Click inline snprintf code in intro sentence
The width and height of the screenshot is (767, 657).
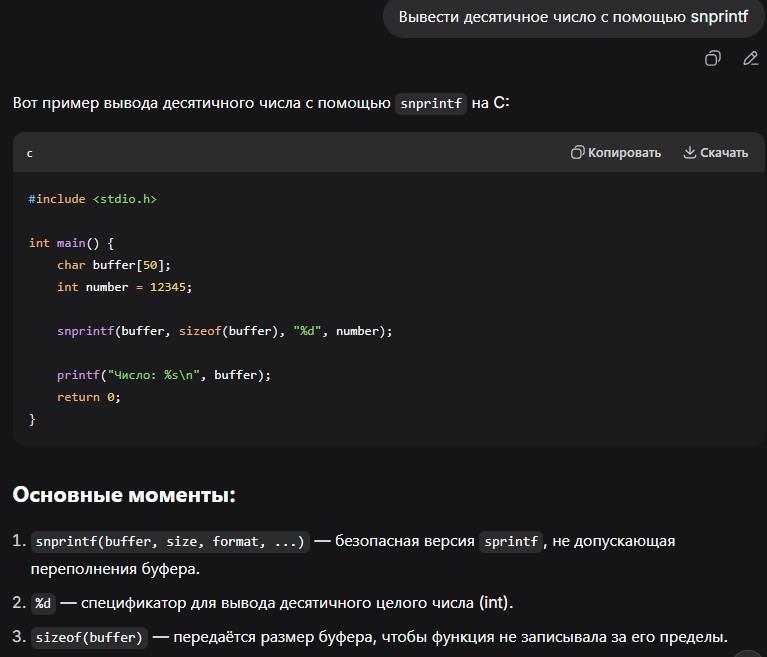pos(430,103)
